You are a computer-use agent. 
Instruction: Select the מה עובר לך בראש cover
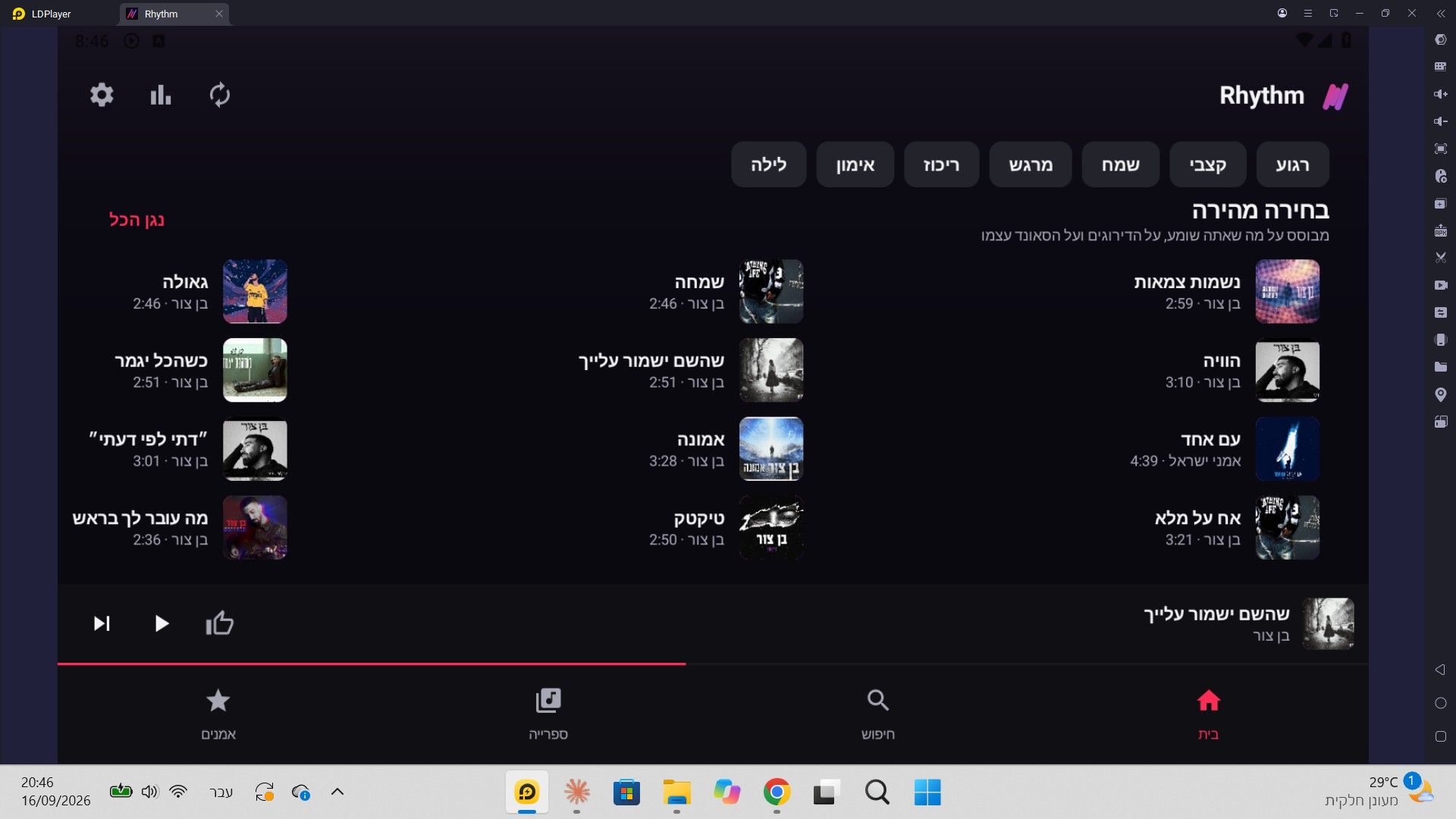tap(255, 528)
